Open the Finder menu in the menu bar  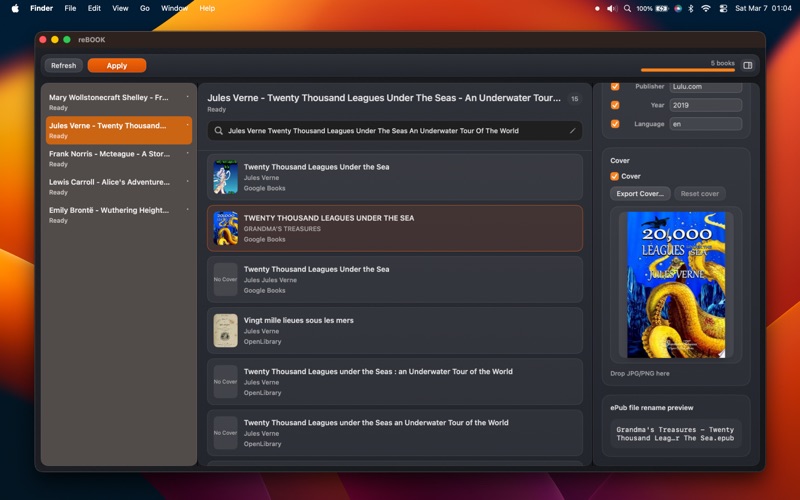(41, 8)
